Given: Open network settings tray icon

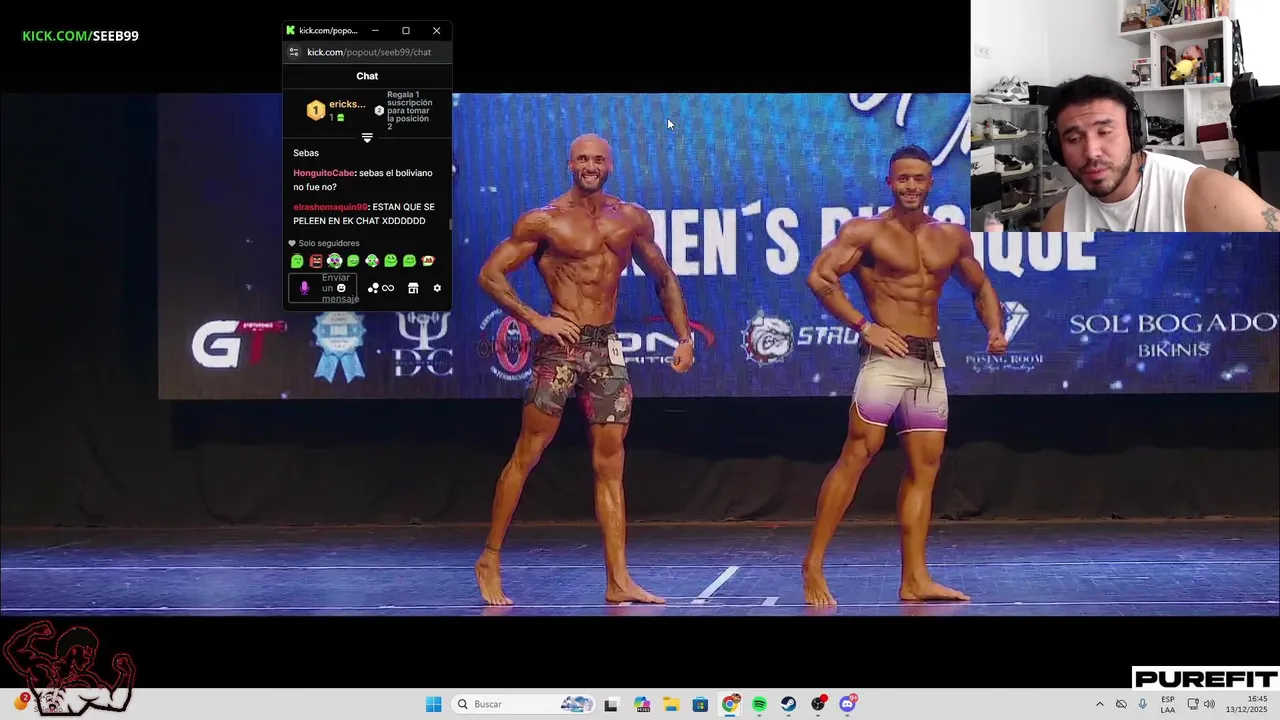Looking at the screenshot, I should pyautogui.click(x=1193, y=704).
